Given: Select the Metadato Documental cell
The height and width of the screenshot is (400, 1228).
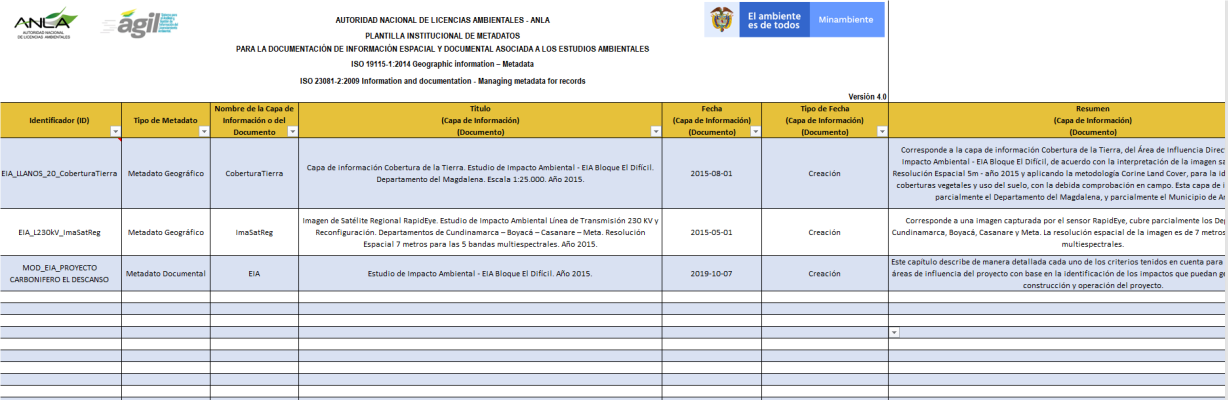Looking at the screenshot, I should point(166,273).
